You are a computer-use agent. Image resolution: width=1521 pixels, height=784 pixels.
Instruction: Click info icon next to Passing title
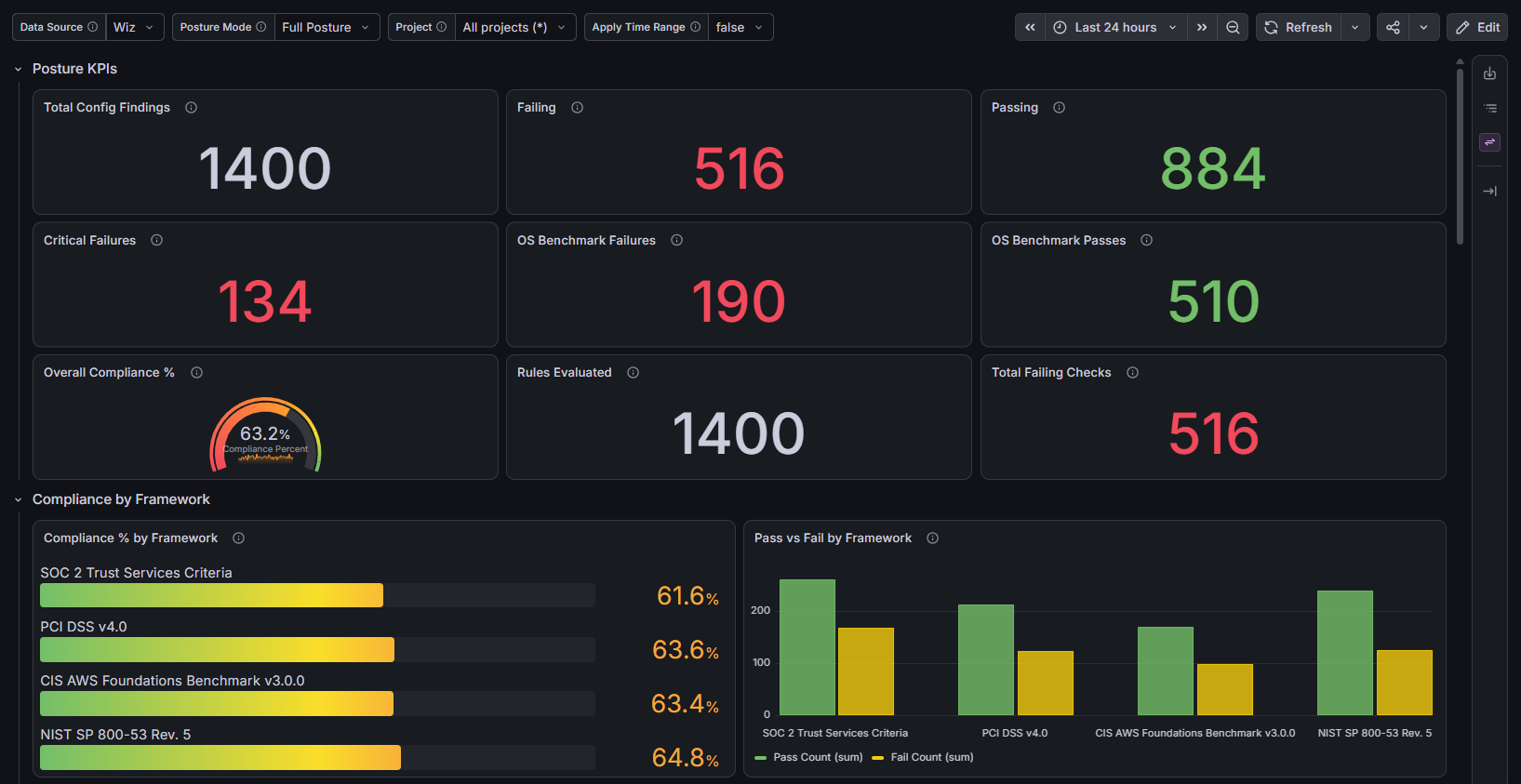[1059, 108]
